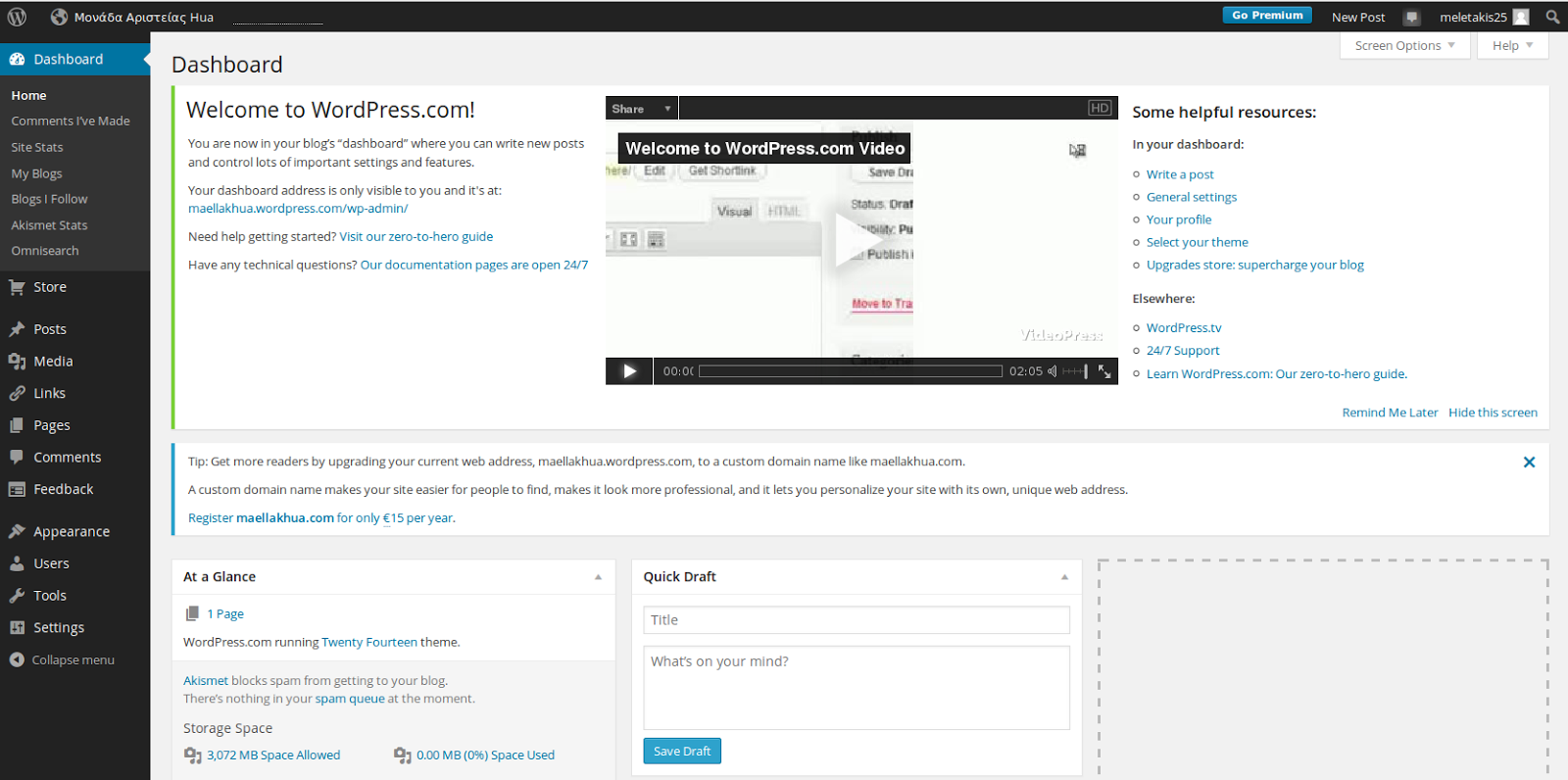Click the large play overlay on video
Image resolution: width=1568 pixels, height=780 pixels.
[858, 240]
